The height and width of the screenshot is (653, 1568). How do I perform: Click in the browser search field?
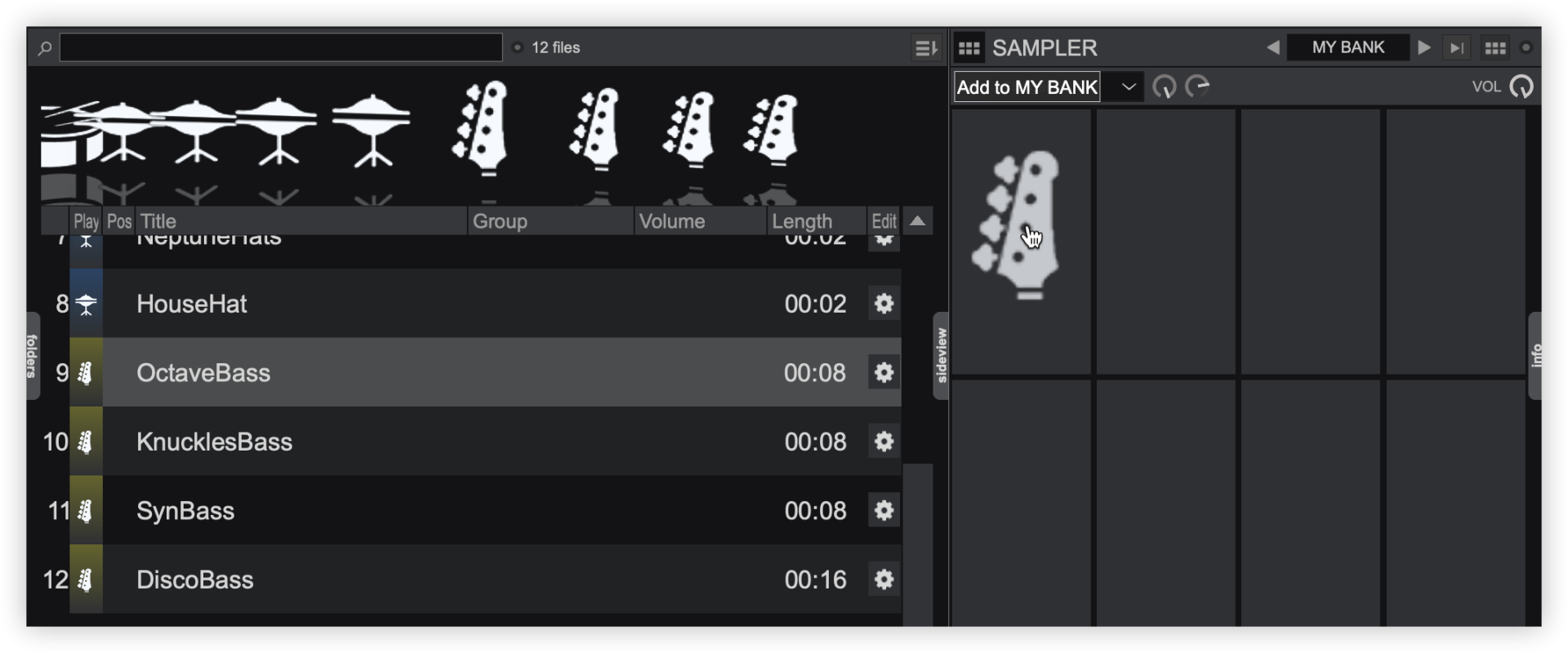pos(281,48)
